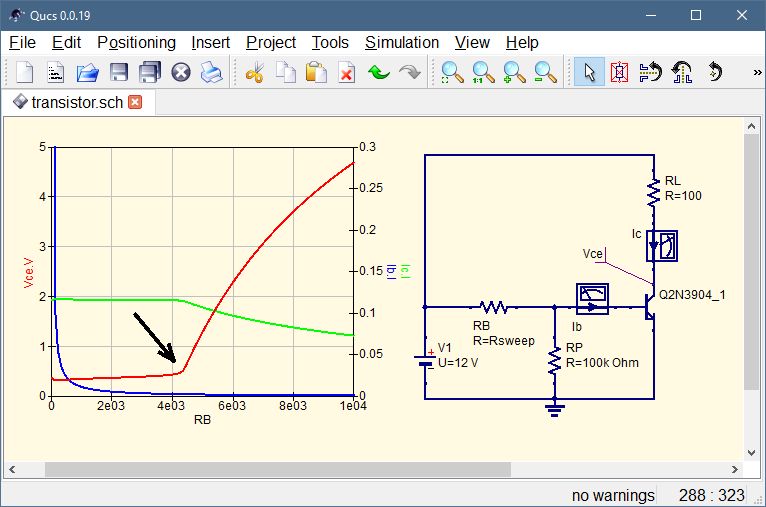Delete selected elements
This screenshot has width=766, height=507.
[x=346, y=73]
